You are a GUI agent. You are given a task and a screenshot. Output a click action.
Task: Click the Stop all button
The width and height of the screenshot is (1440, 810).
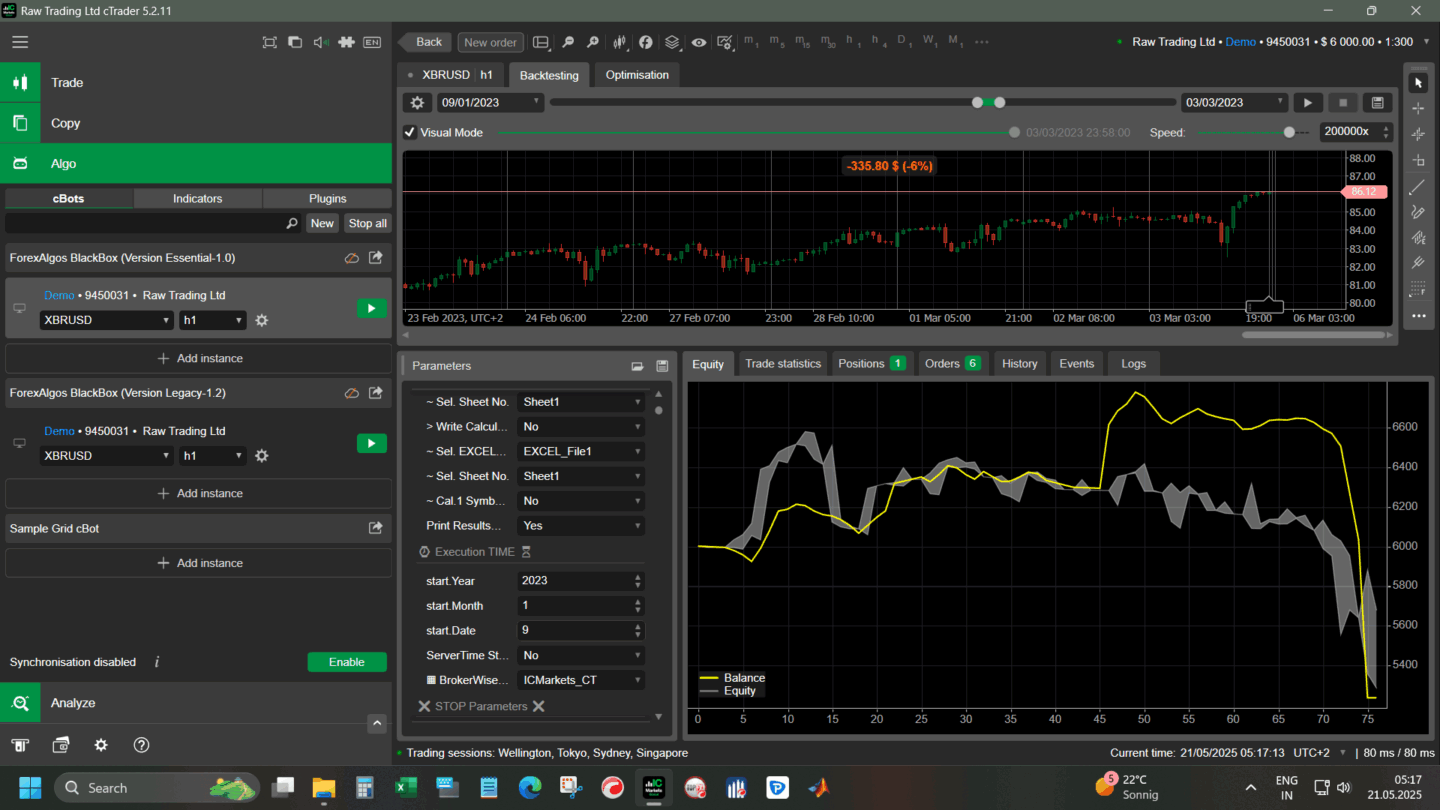367,224
